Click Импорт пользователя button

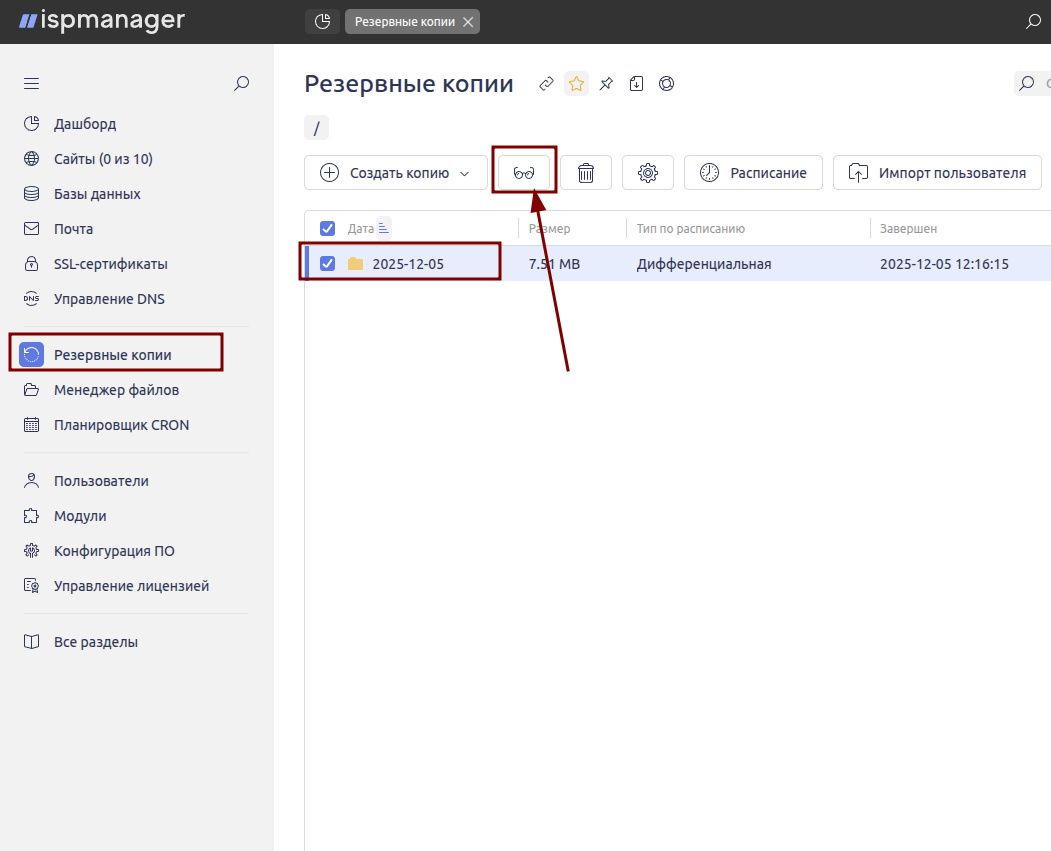point(937,173)
